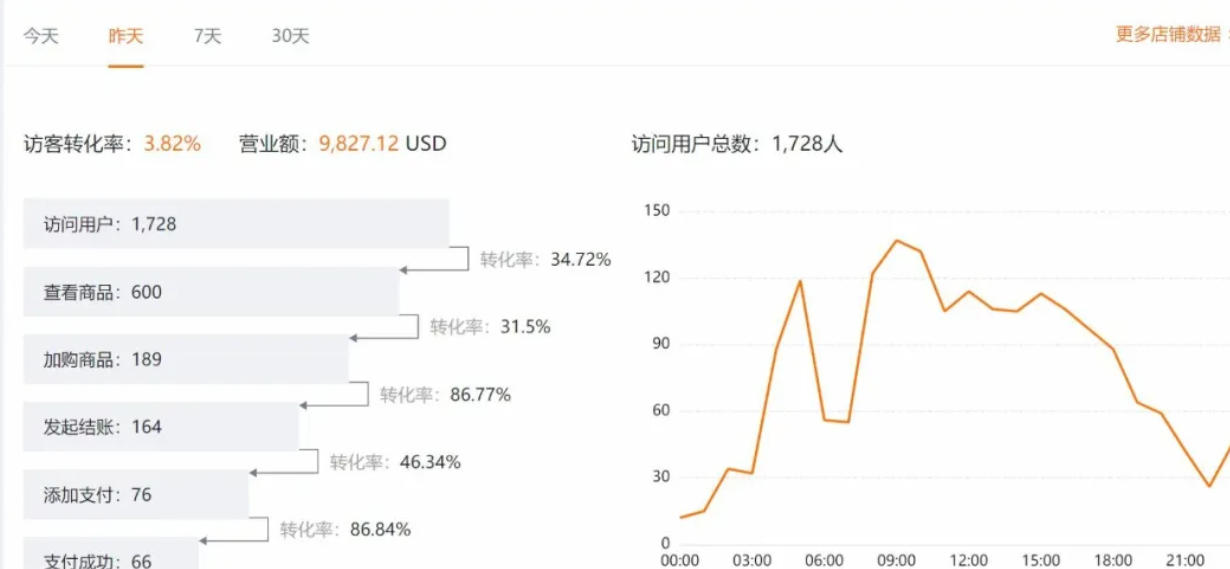This screenshot has height=569, width=1230.
Task: Select the 发起结账 164 funnel bar
Action: coord(161,427)
